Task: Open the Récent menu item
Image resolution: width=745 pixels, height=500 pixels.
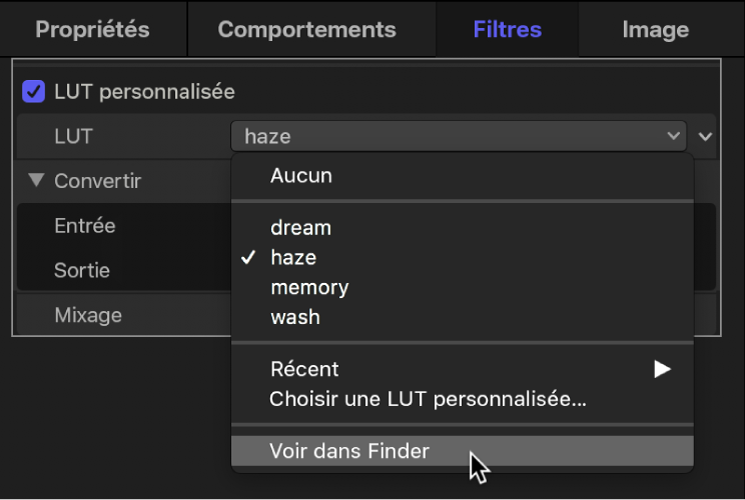Action: 305,369
